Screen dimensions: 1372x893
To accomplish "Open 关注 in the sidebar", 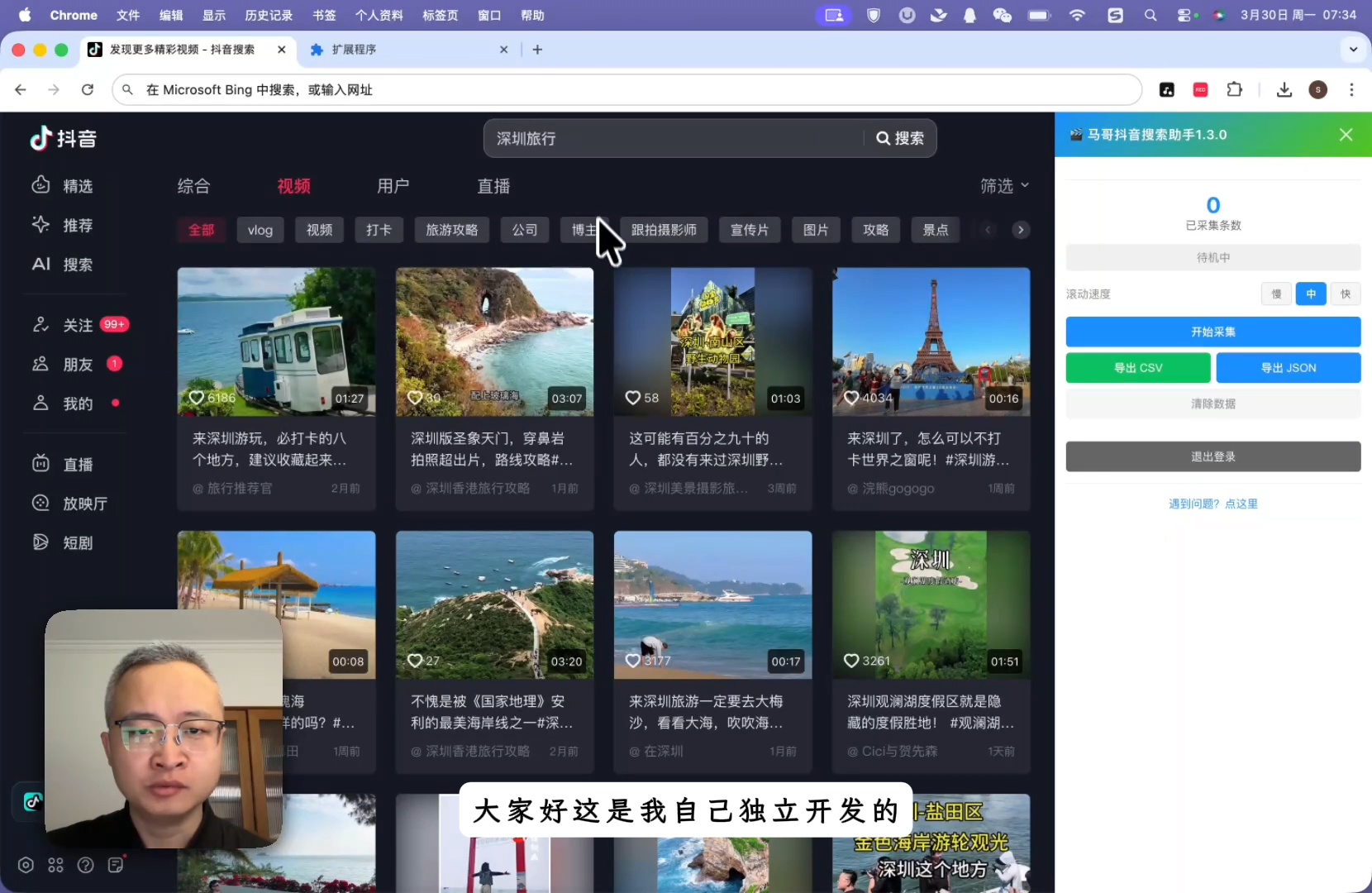I will coord(79,325).
